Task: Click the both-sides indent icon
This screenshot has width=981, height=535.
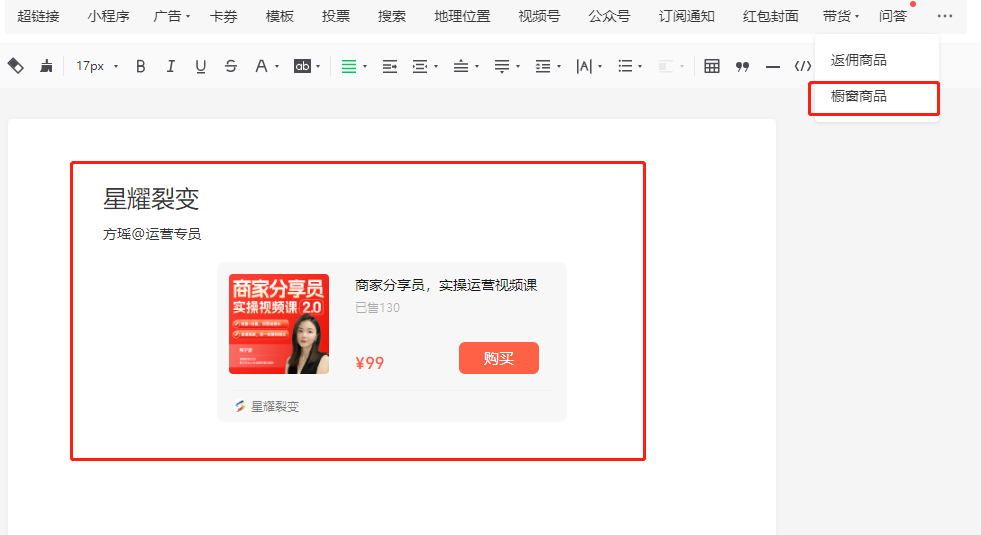Action: click(x=420, y=66)
